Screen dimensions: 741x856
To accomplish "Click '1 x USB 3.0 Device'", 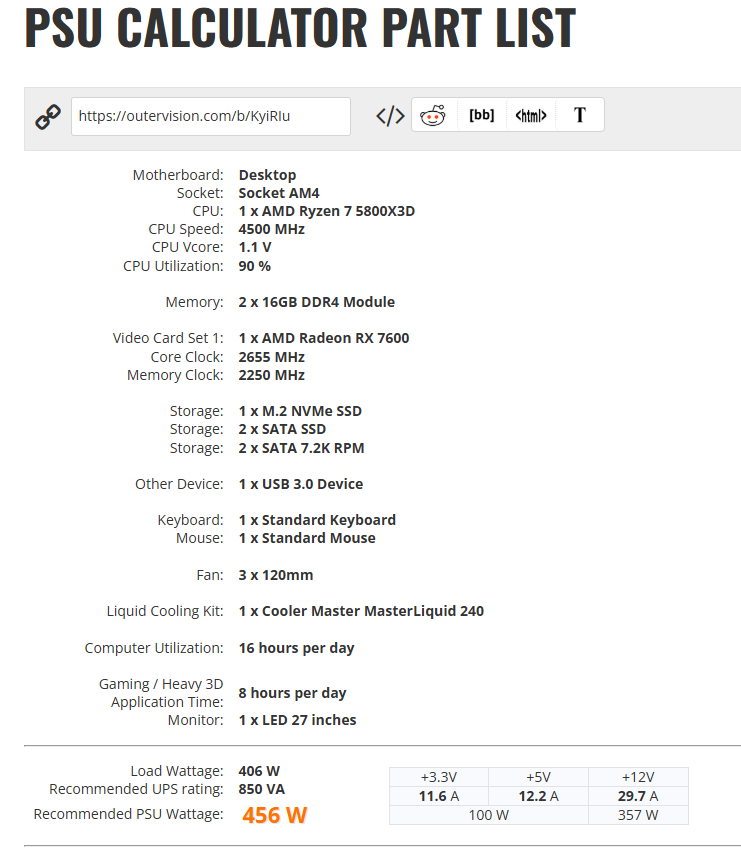I will coord(301,485).
